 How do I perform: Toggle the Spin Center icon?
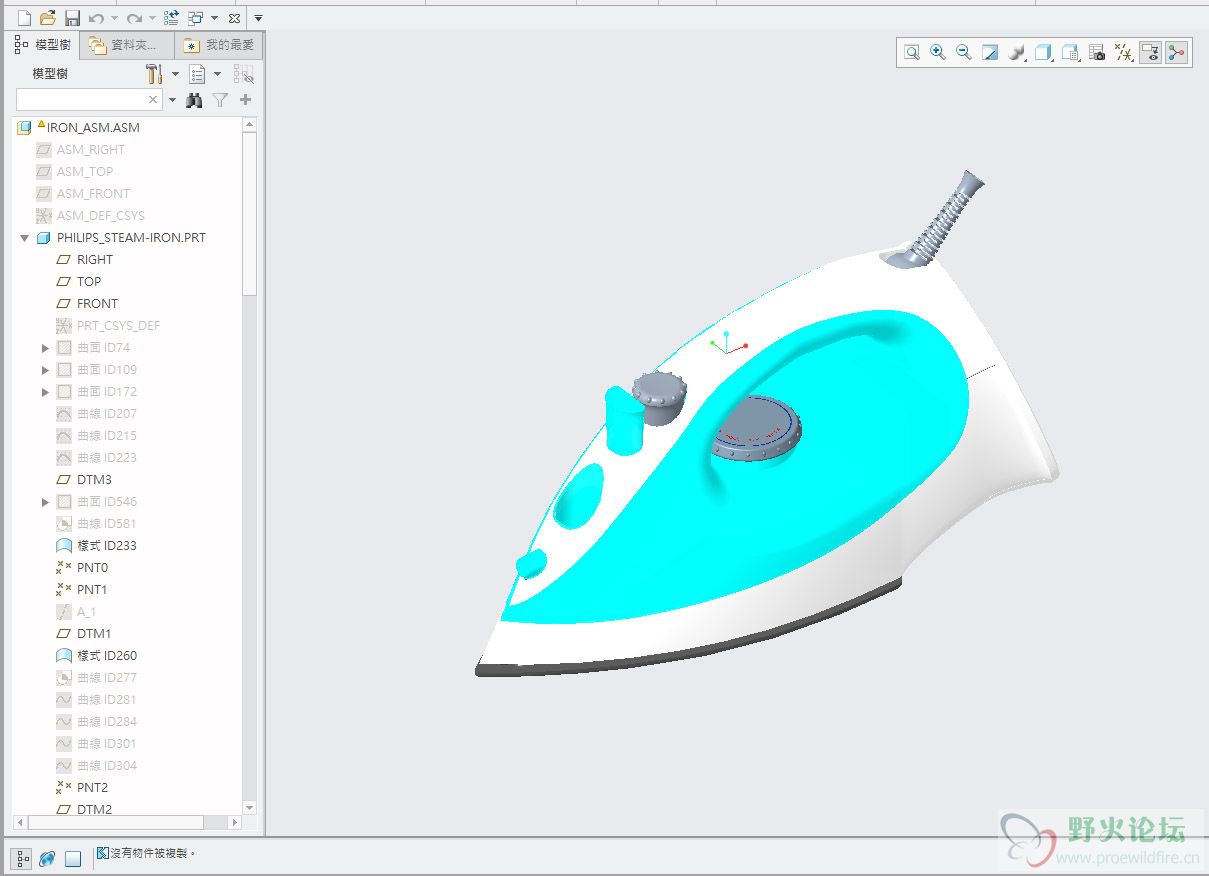[1177, 53]
